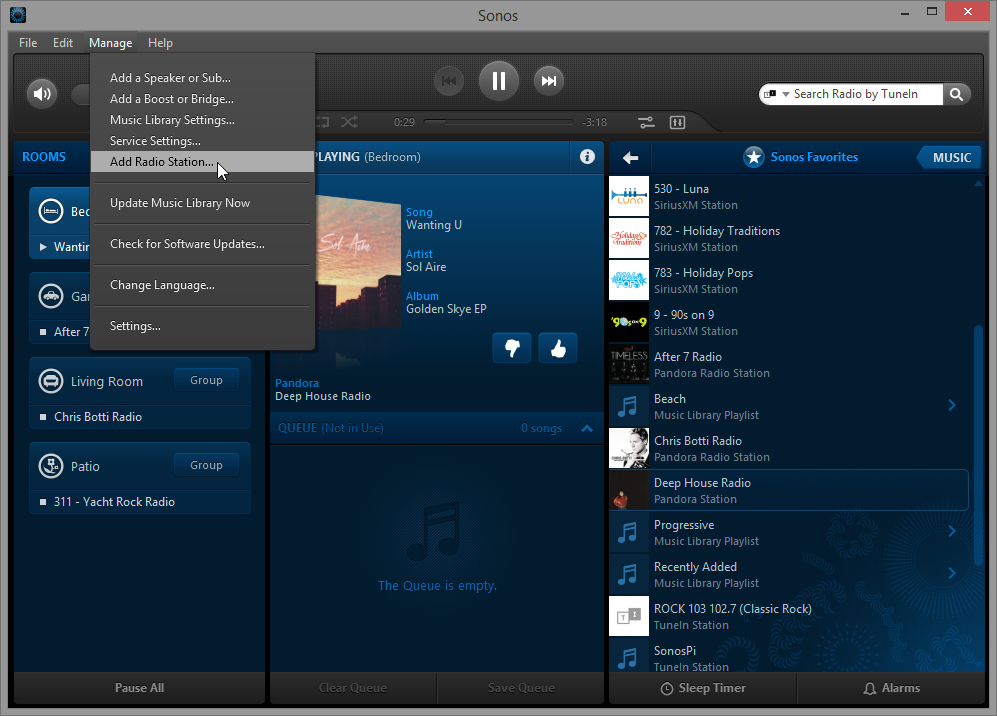
Task: Choose Update Music Library Now
Action: click(202, 203)
